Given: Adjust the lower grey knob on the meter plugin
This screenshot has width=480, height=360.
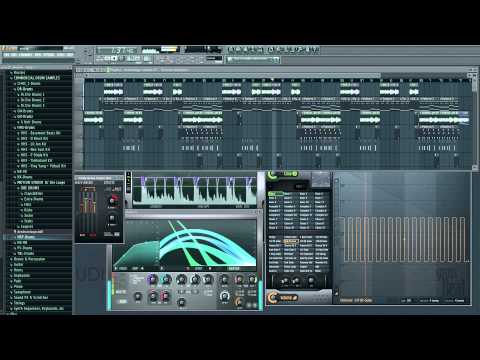Looking at the screenshot, I should point(112,219).
